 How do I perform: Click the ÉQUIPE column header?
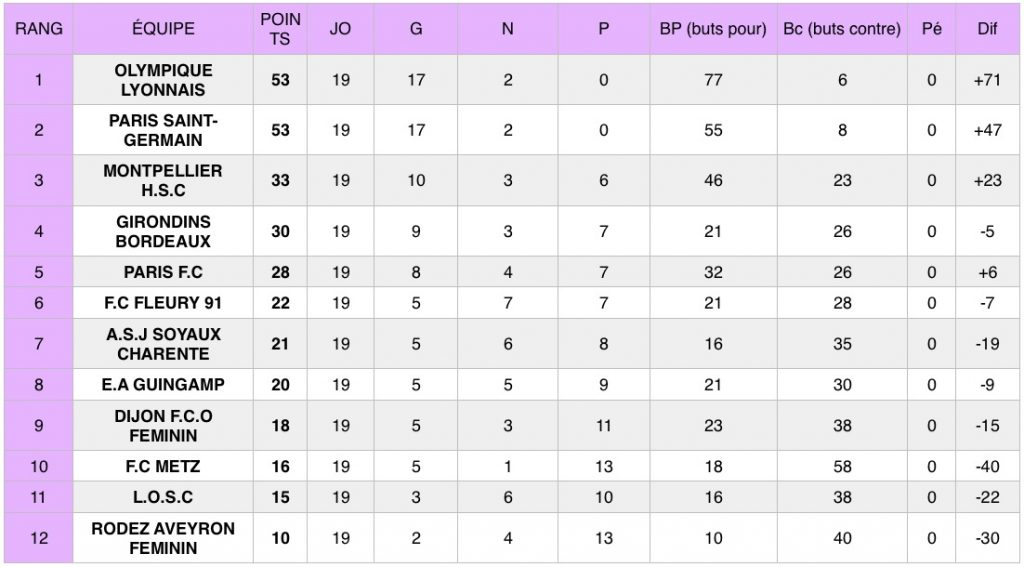[x=163, y=29]
